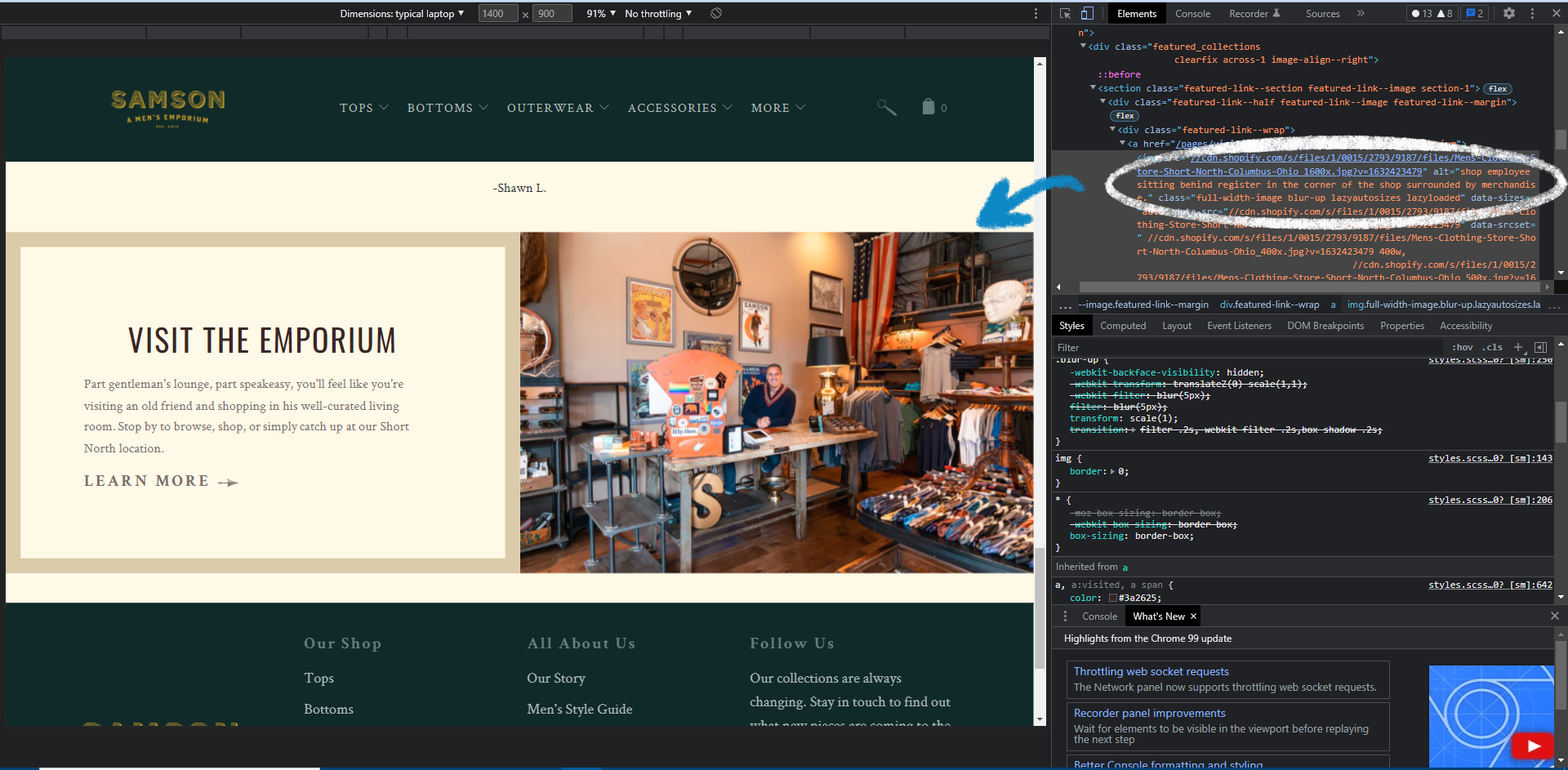Click the flex badge under featured-link--half div
The height and width of the screenshot is (770, 1568).
click(x=1125, y=116)
